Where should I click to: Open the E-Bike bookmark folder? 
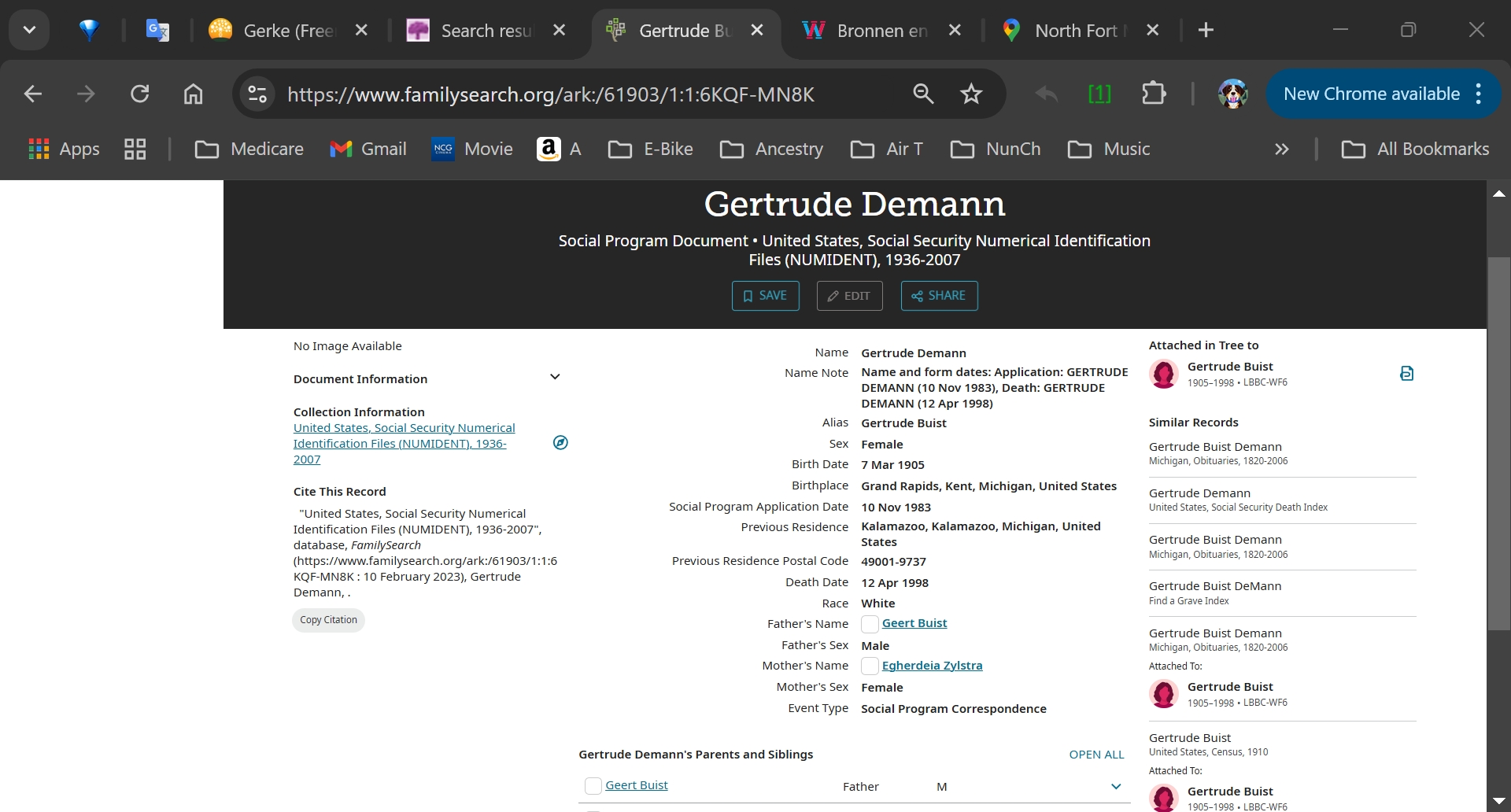[x=651, y=149]
